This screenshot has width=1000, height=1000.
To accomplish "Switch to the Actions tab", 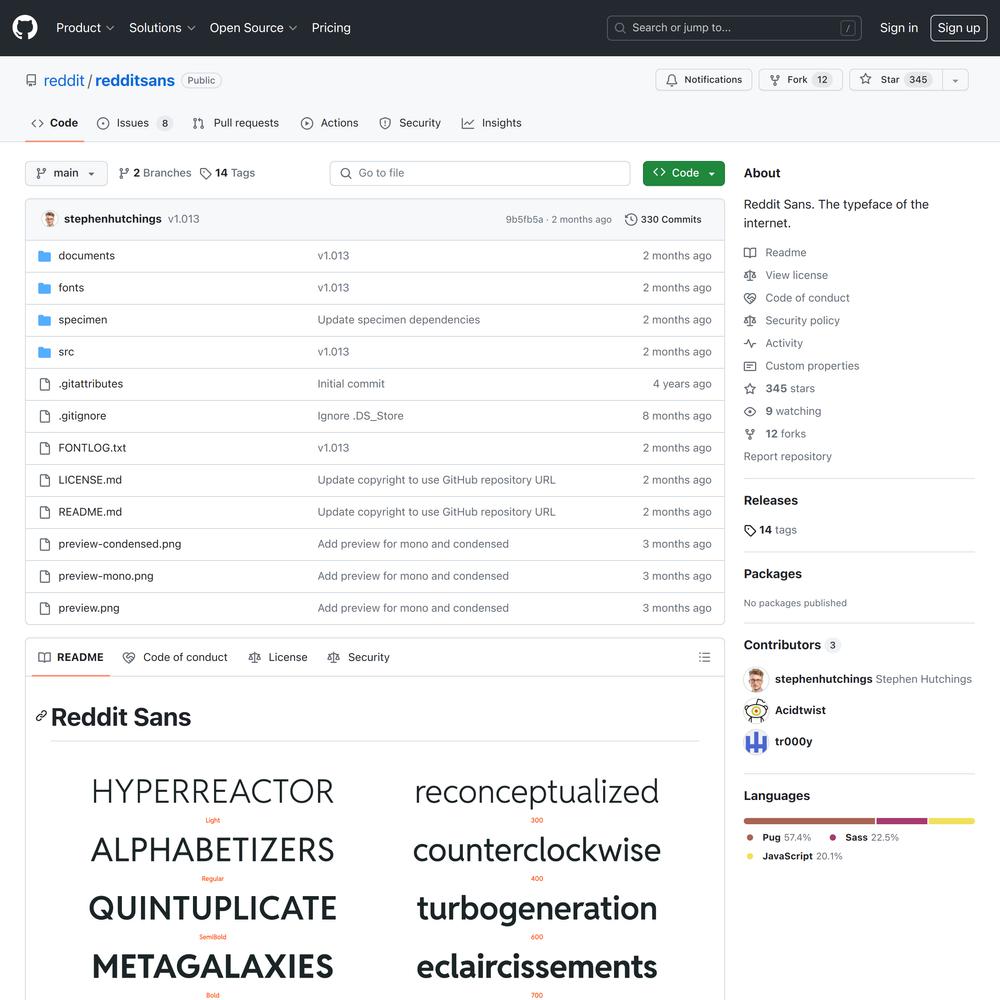I will pos(330,123).
